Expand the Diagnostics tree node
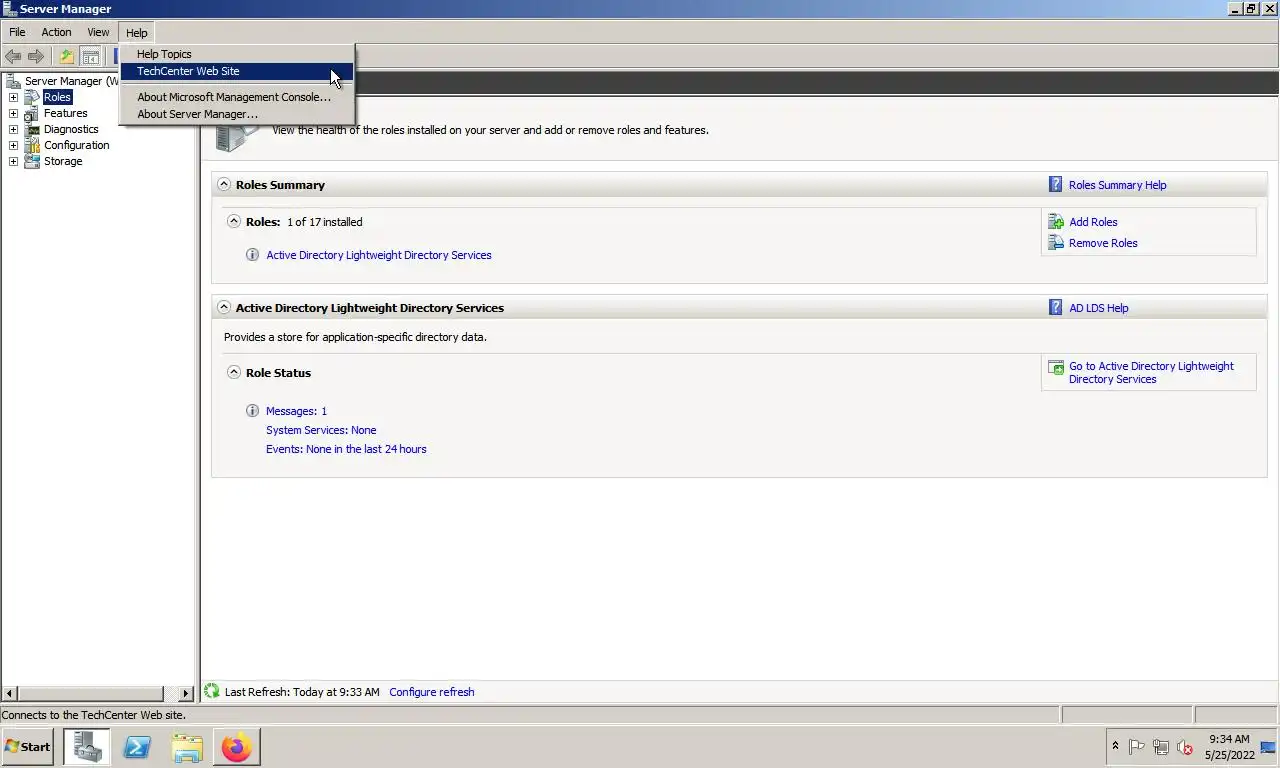Screen dimensions: 1280x768 click(x=13, y=129)
